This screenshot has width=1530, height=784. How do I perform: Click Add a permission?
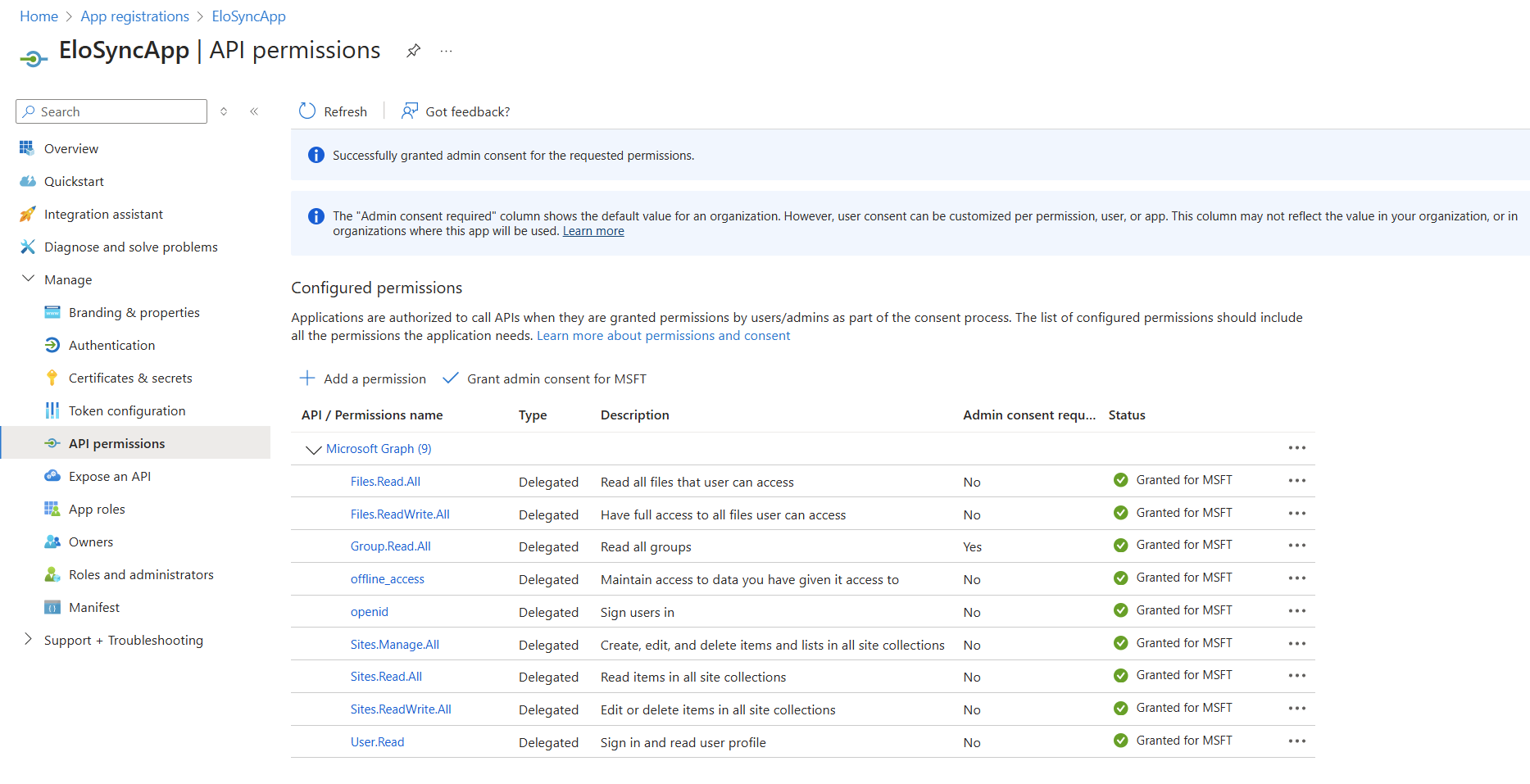tap(362, 378)
